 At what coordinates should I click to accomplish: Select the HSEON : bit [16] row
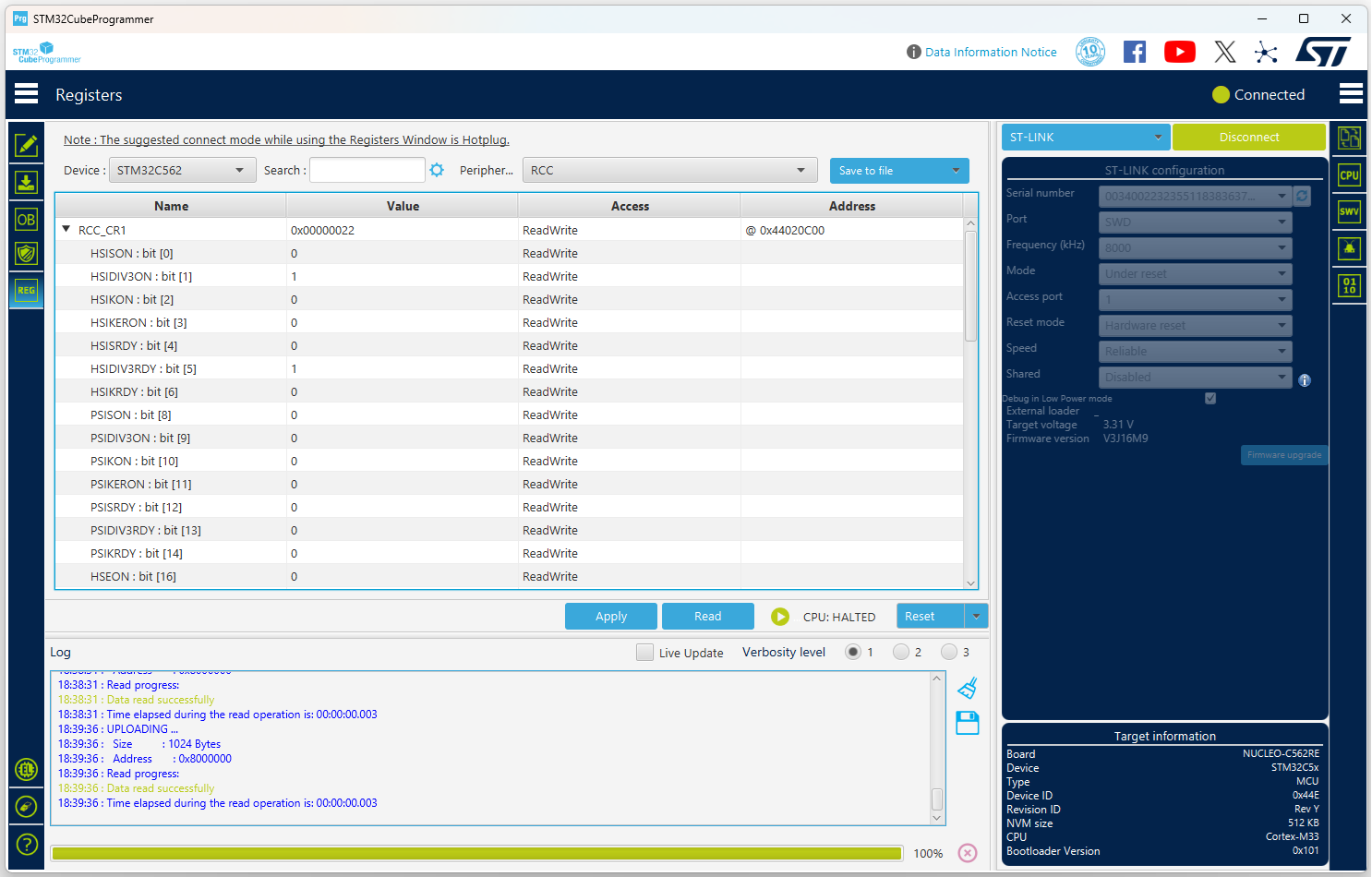509,576
